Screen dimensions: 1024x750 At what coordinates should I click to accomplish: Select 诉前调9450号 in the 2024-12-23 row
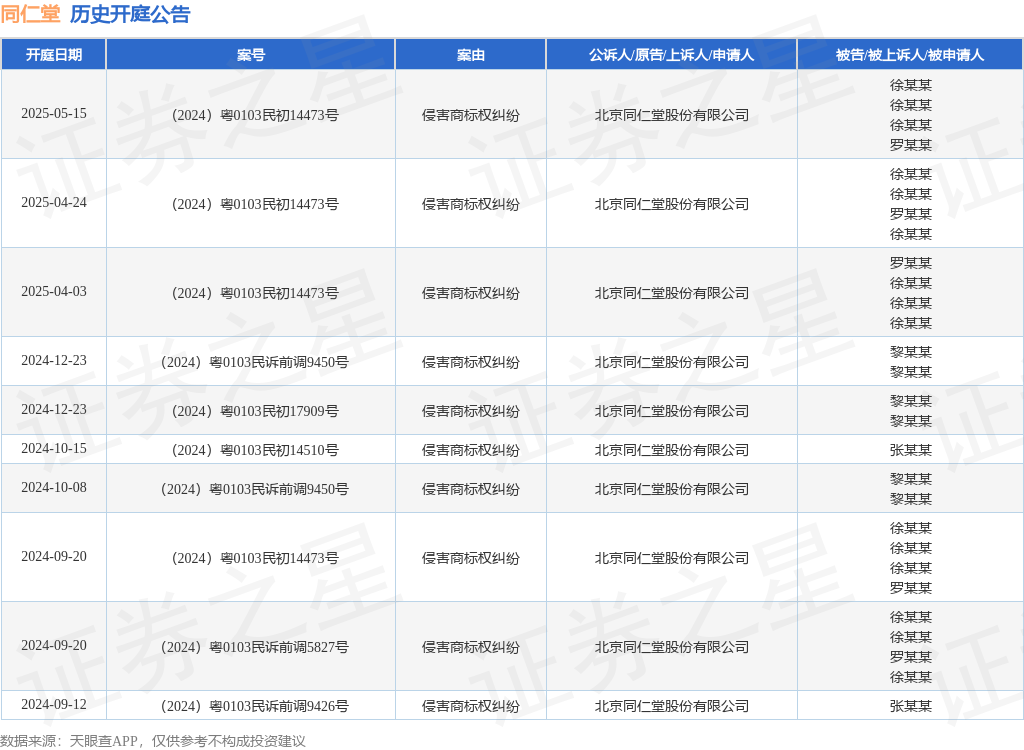tap(255, 362)
